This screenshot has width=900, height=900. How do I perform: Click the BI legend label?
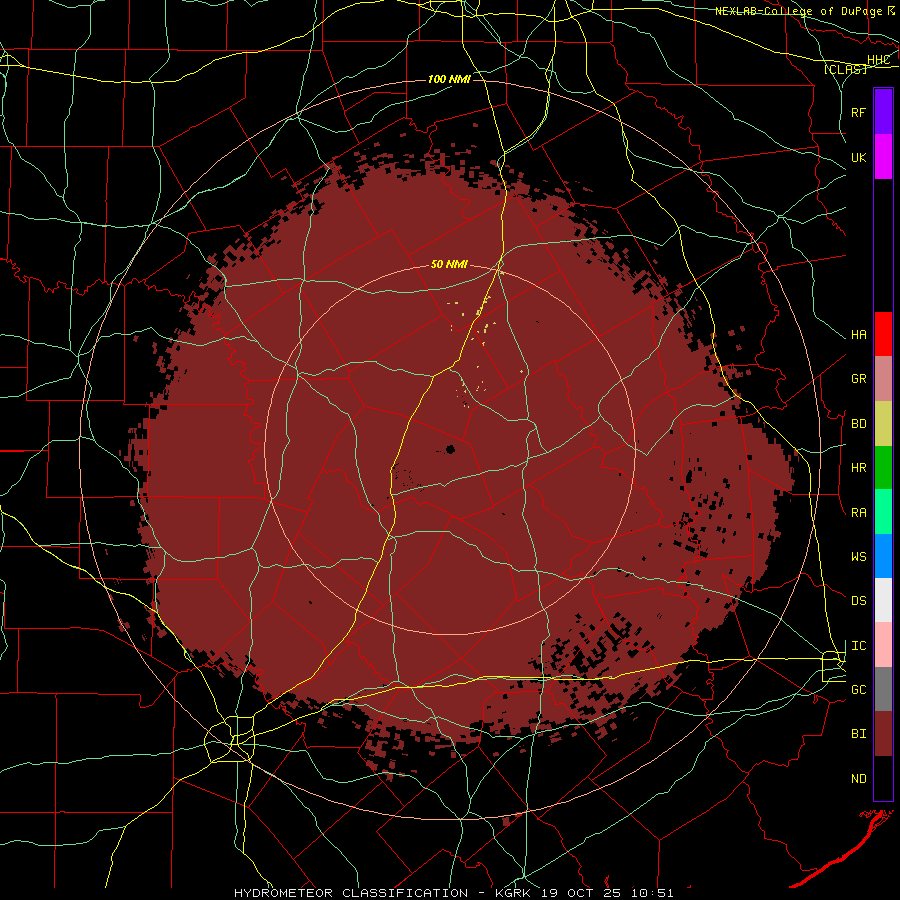pyautogui.click(x=858, y=734)
